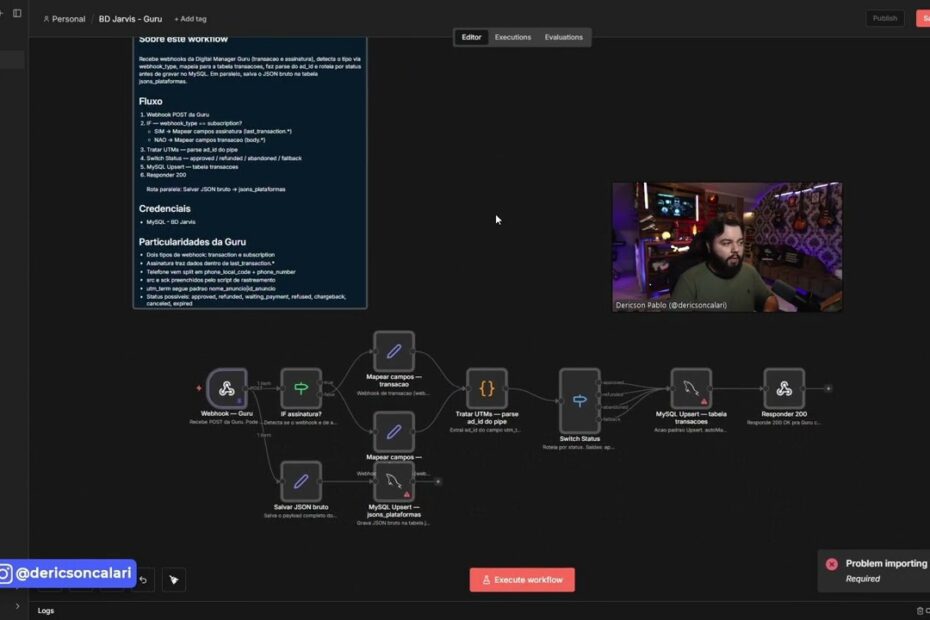The height and width of the screenshot is (620, 930).
Task: Open the Tratar UTMs code node
Action: coord(487,388)
